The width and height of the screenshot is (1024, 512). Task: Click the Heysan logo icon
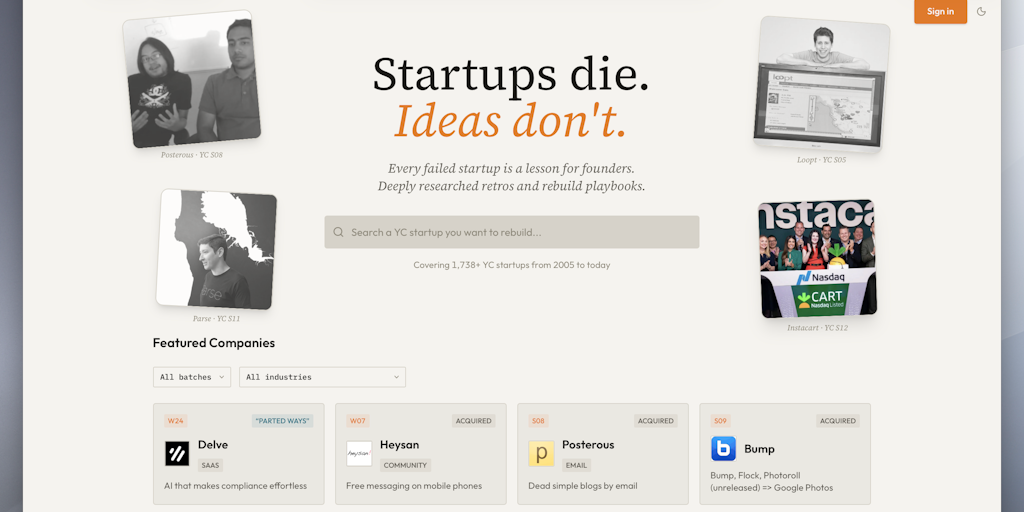[x=359, y=453]
